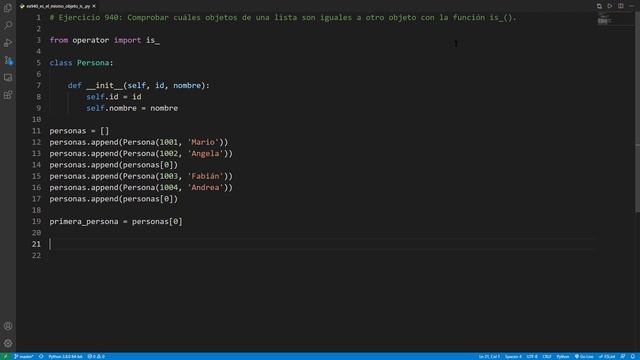Click 'primera_persona' variable on line 19

[x=84, y=222]
